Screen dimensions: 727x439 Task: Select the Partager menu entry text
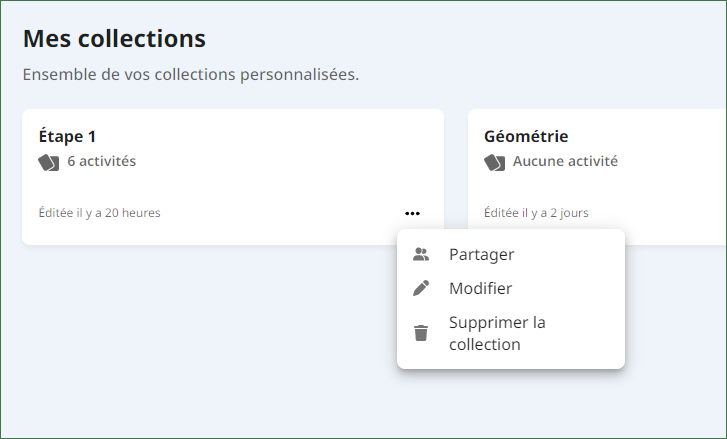click(482, 254)
